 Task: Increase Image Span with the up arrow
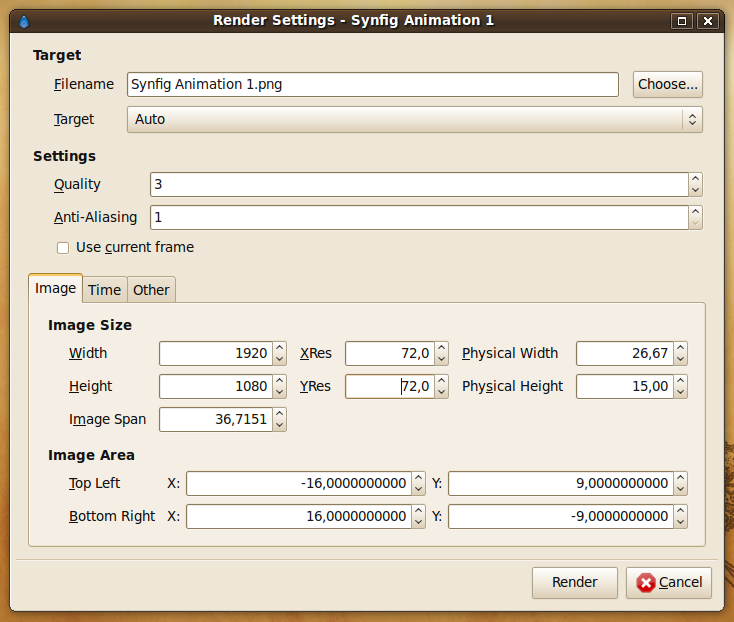pyautogui.click(x=279, y=414)
